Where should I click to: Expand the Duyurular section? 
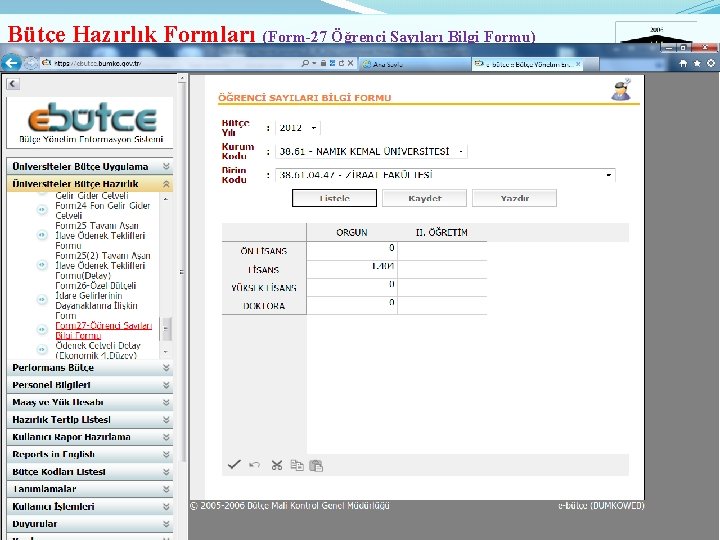point(90,523)
